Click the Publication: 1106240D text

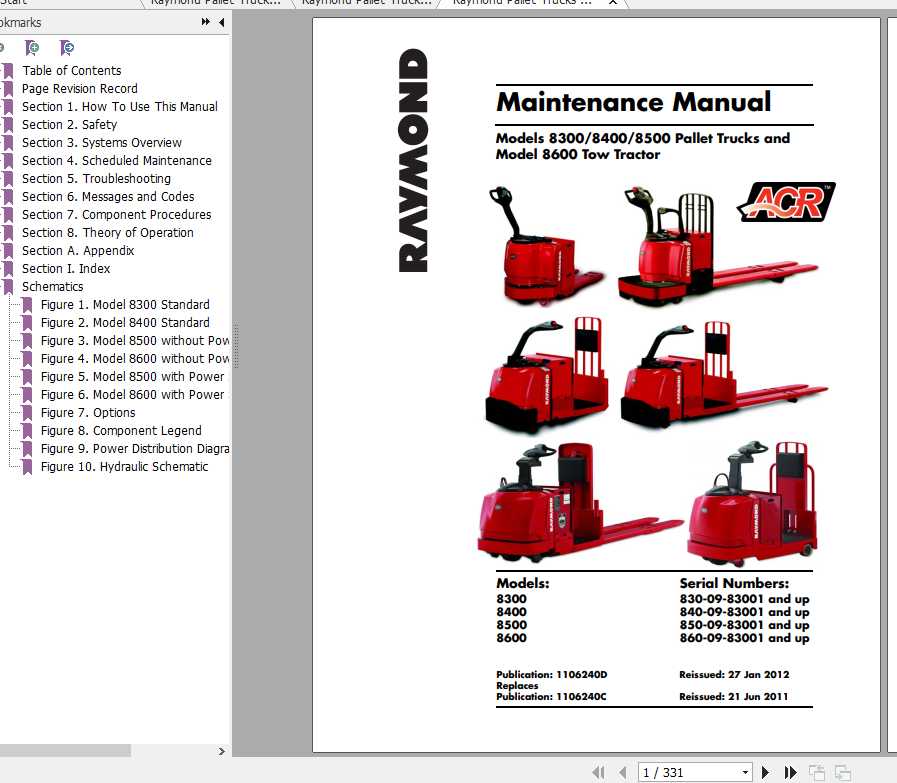[x=551, y=675]
